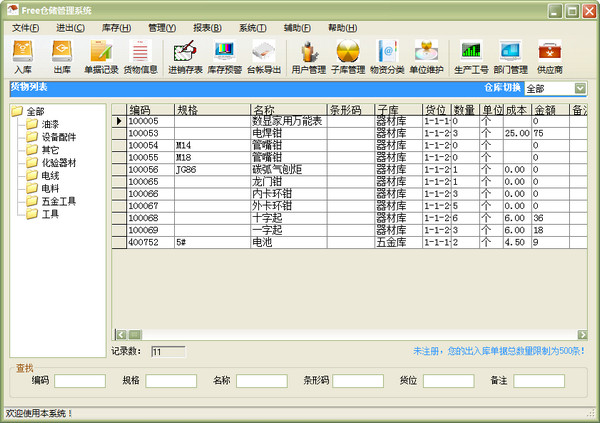Select the 电池 row name cell
Screen dimensions: 600x423
[x=289, y=242]
